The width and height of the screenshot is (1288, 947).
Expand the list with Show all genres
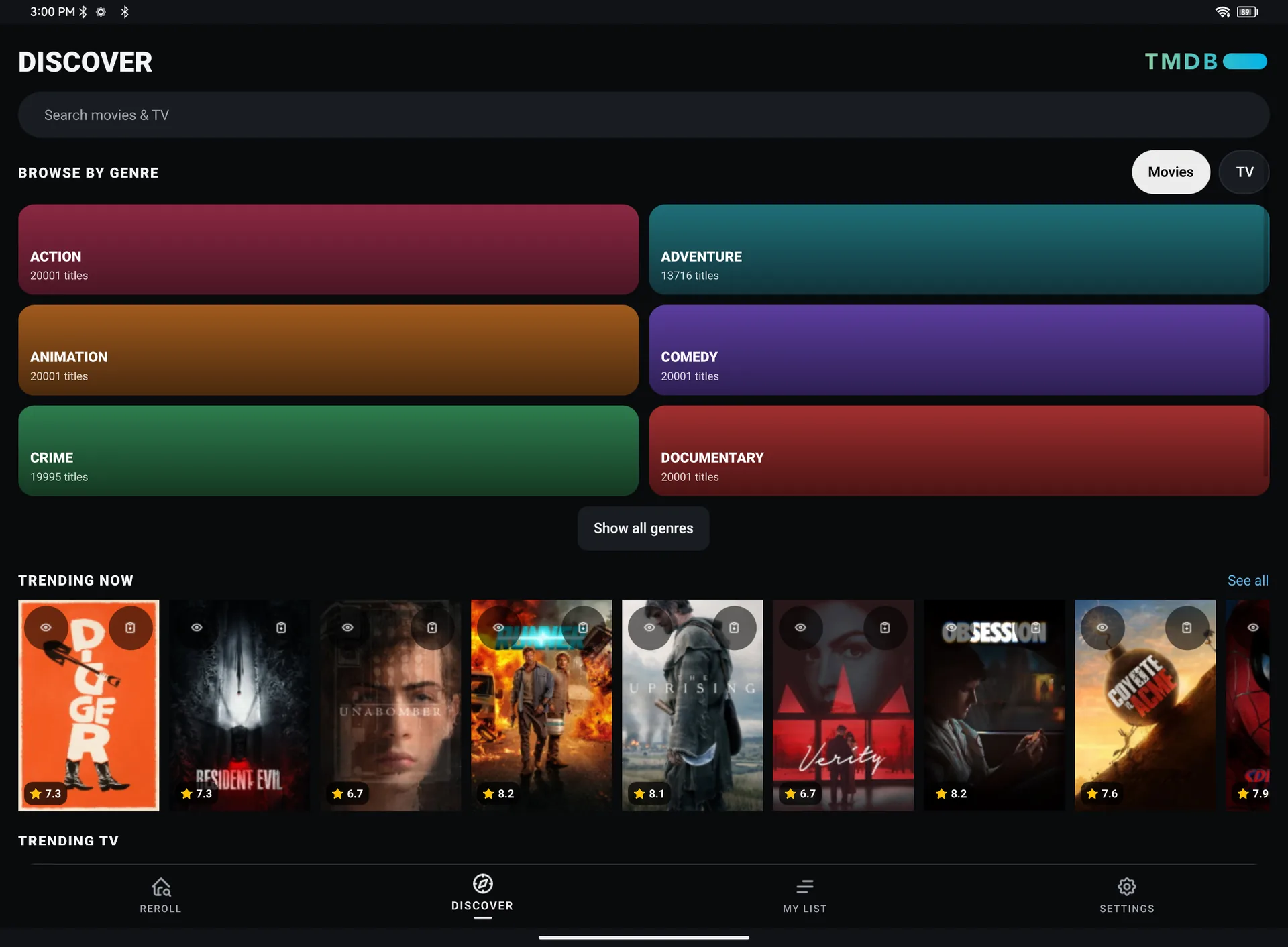tap(643, 528)
